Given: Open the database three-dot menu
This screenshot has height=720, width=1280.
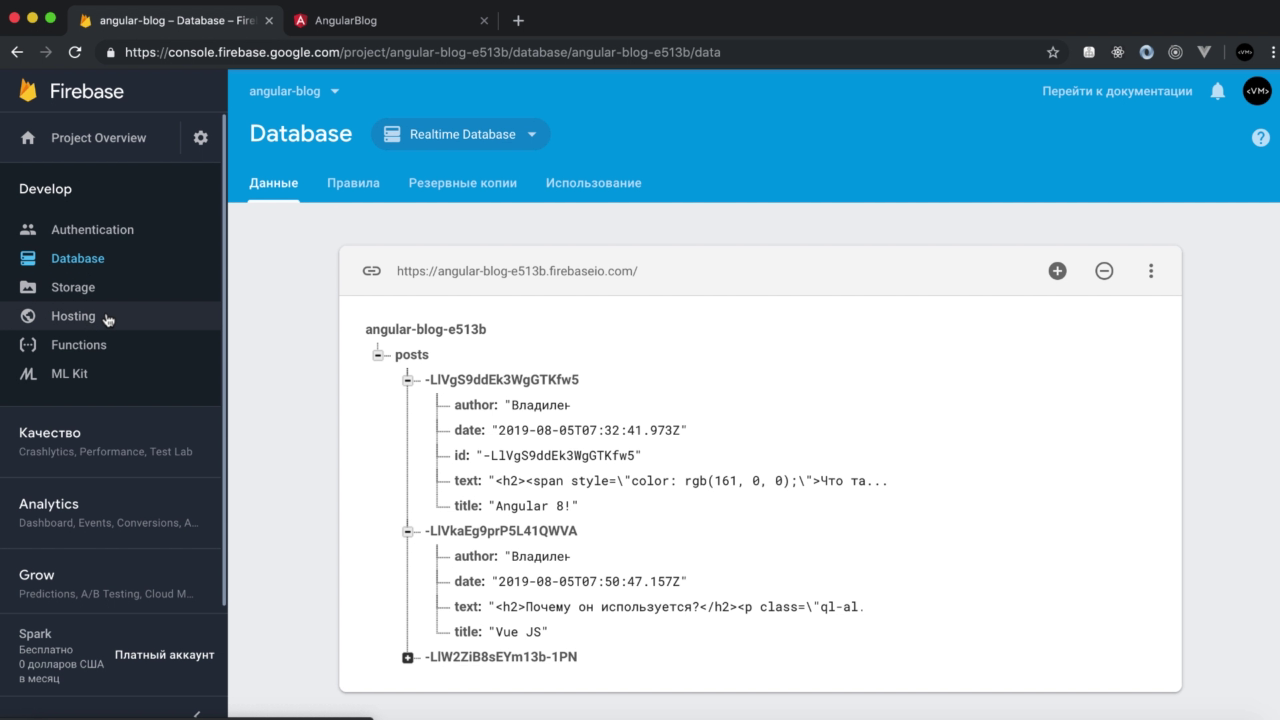Looking at the screenshot, I should click(x=1151, y=271).
